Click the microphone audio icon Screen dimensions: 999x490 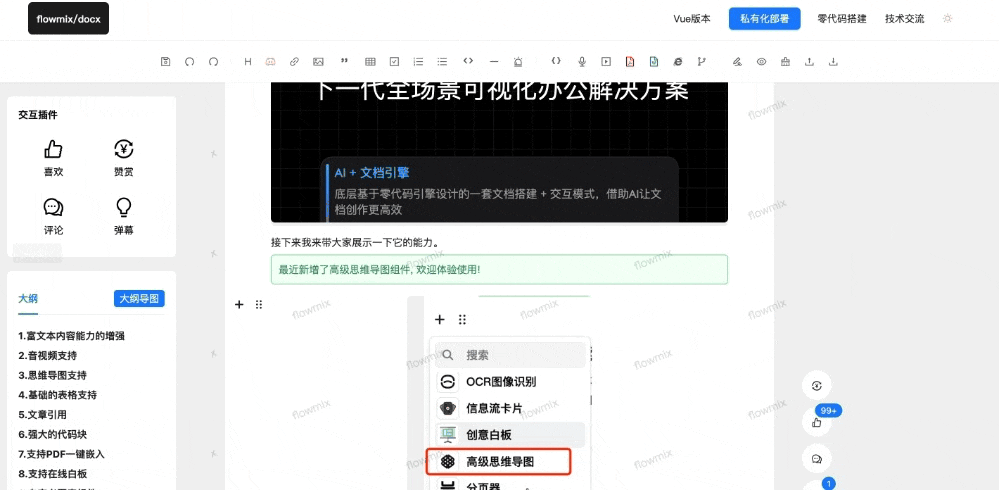pyautogui.click(x=582, y=62)
